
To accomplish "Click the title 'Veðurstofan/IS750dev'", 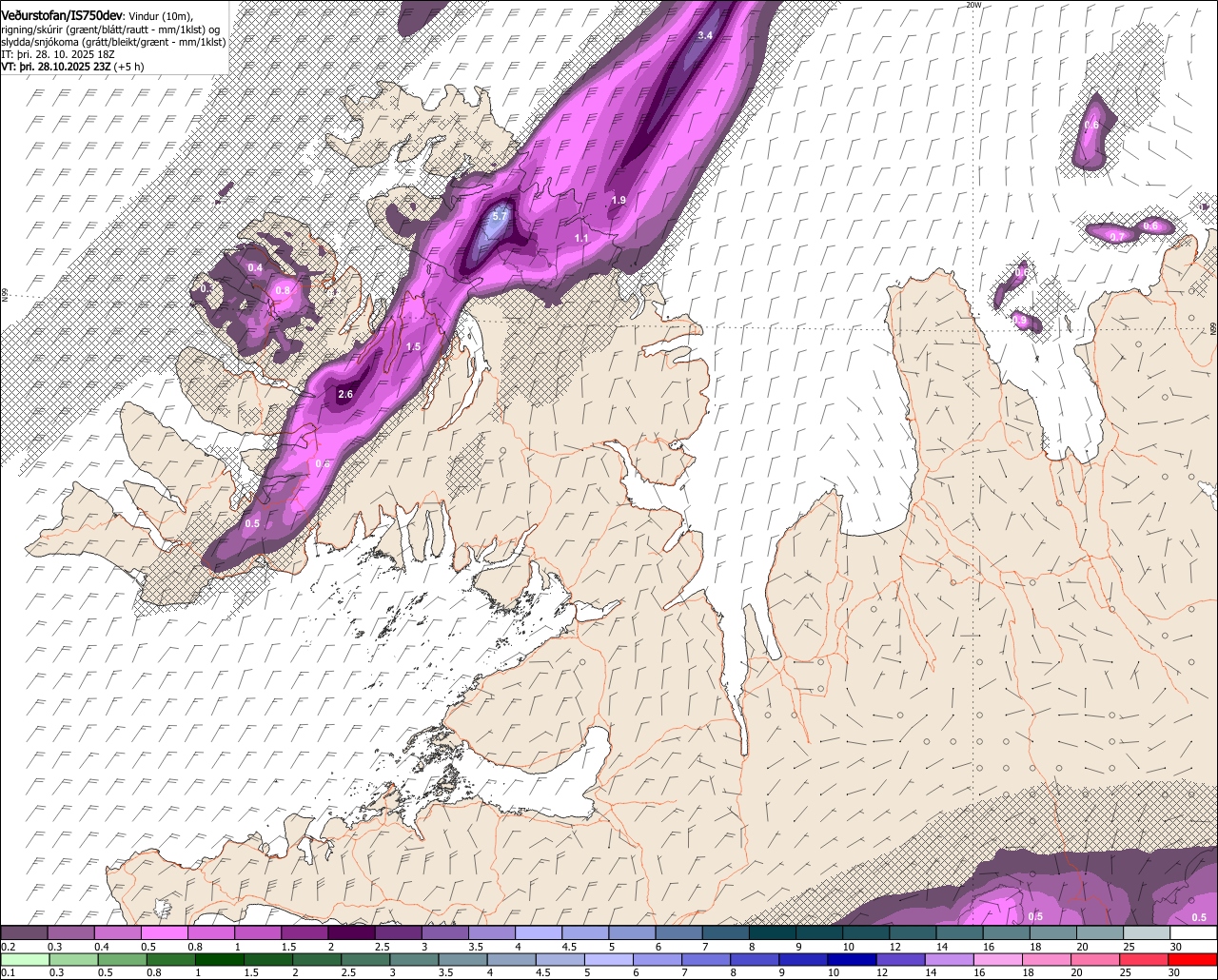I will [x=62, y=16].
